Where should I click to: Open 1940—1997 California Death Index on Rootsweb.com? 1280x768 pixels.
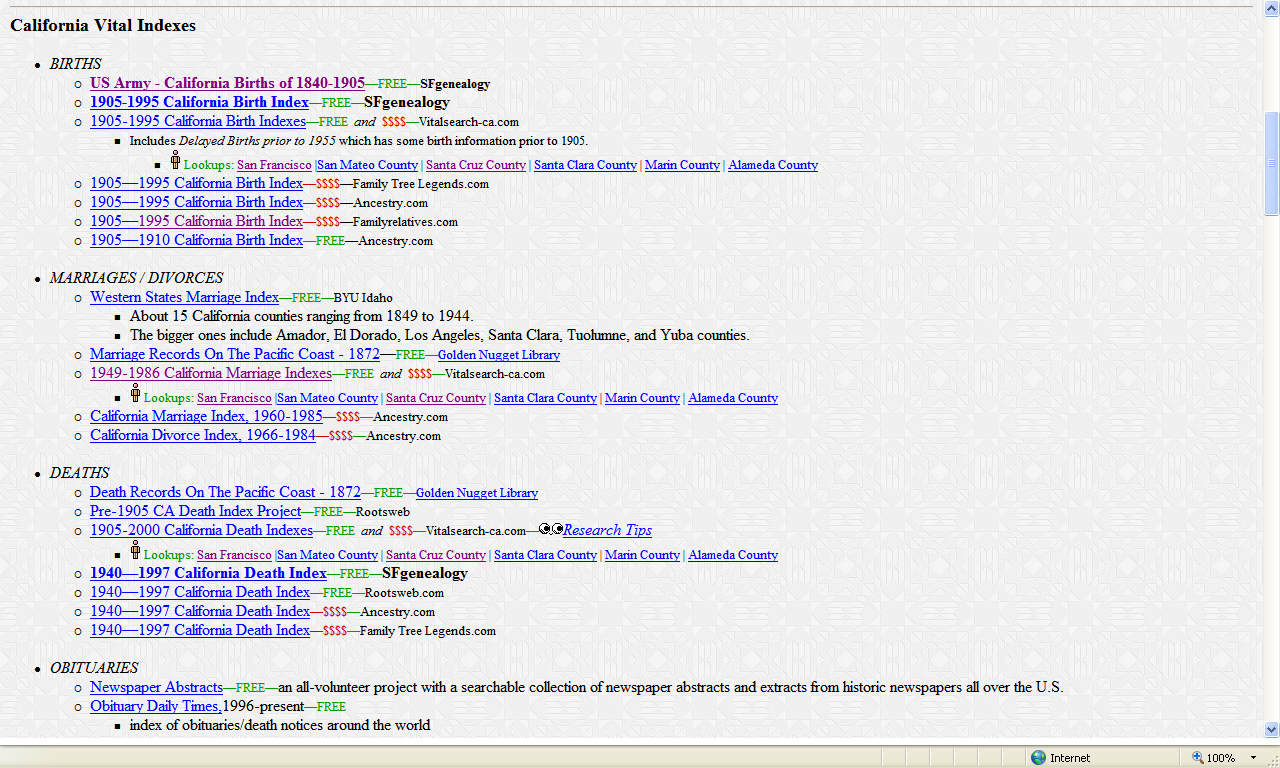200,592
